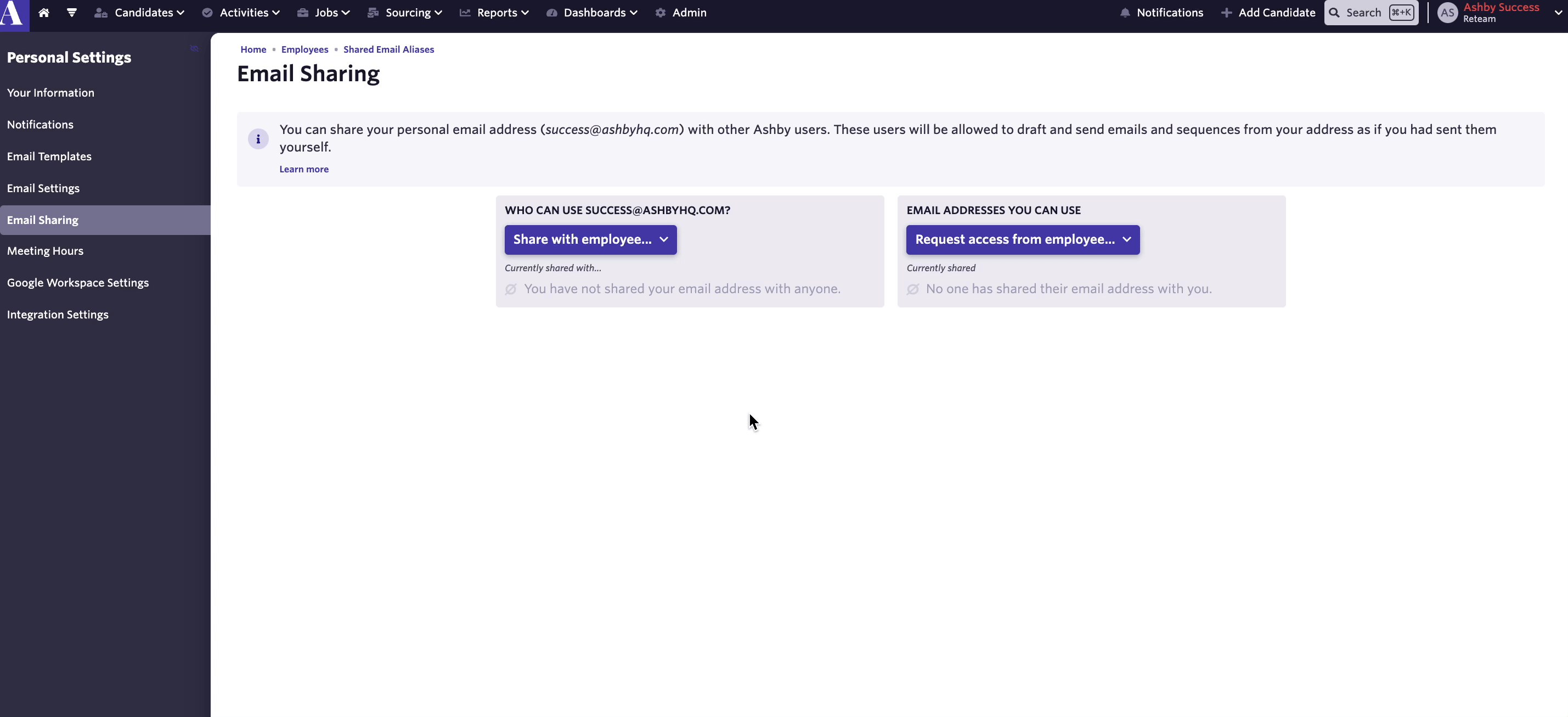1568x717 pixels.
Task: Collapse the sidebar using the hide icon
Action: (194, 49)
